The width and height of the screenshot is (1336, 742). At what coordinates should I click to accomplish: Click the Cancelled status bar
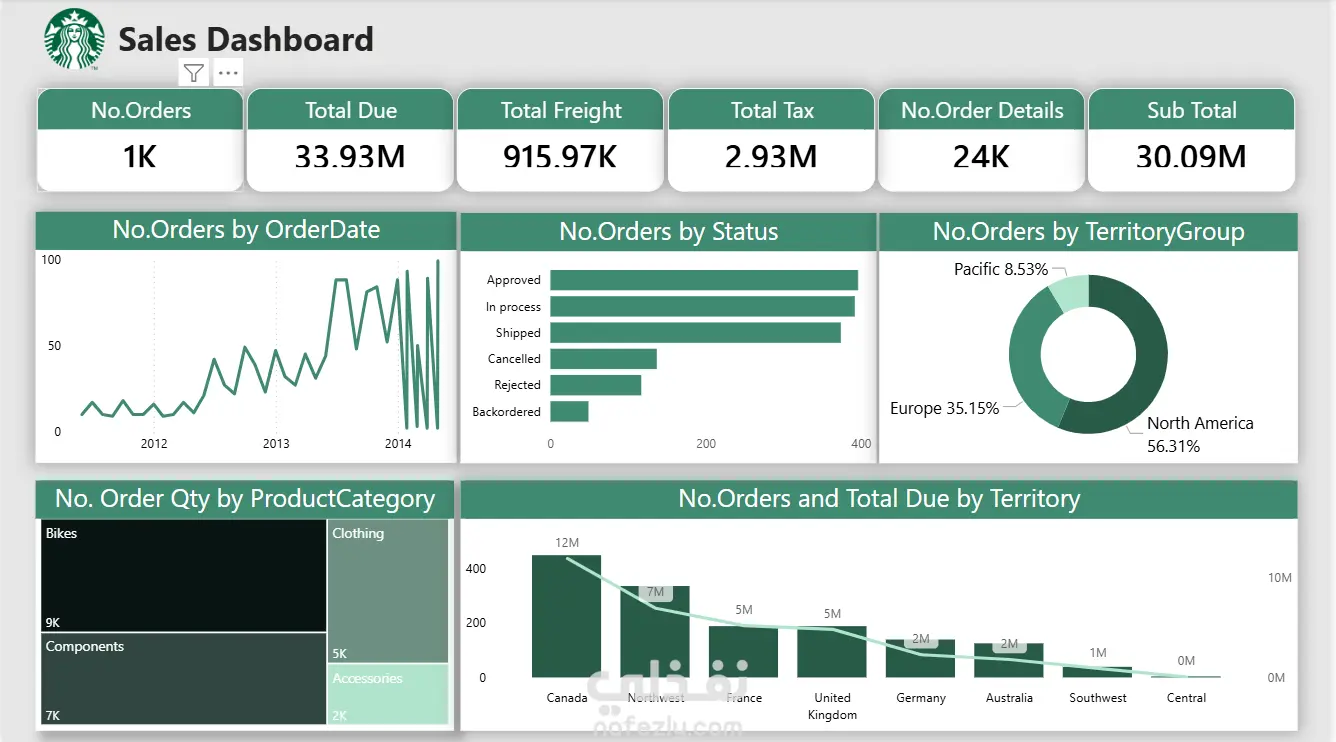(603, 359)
